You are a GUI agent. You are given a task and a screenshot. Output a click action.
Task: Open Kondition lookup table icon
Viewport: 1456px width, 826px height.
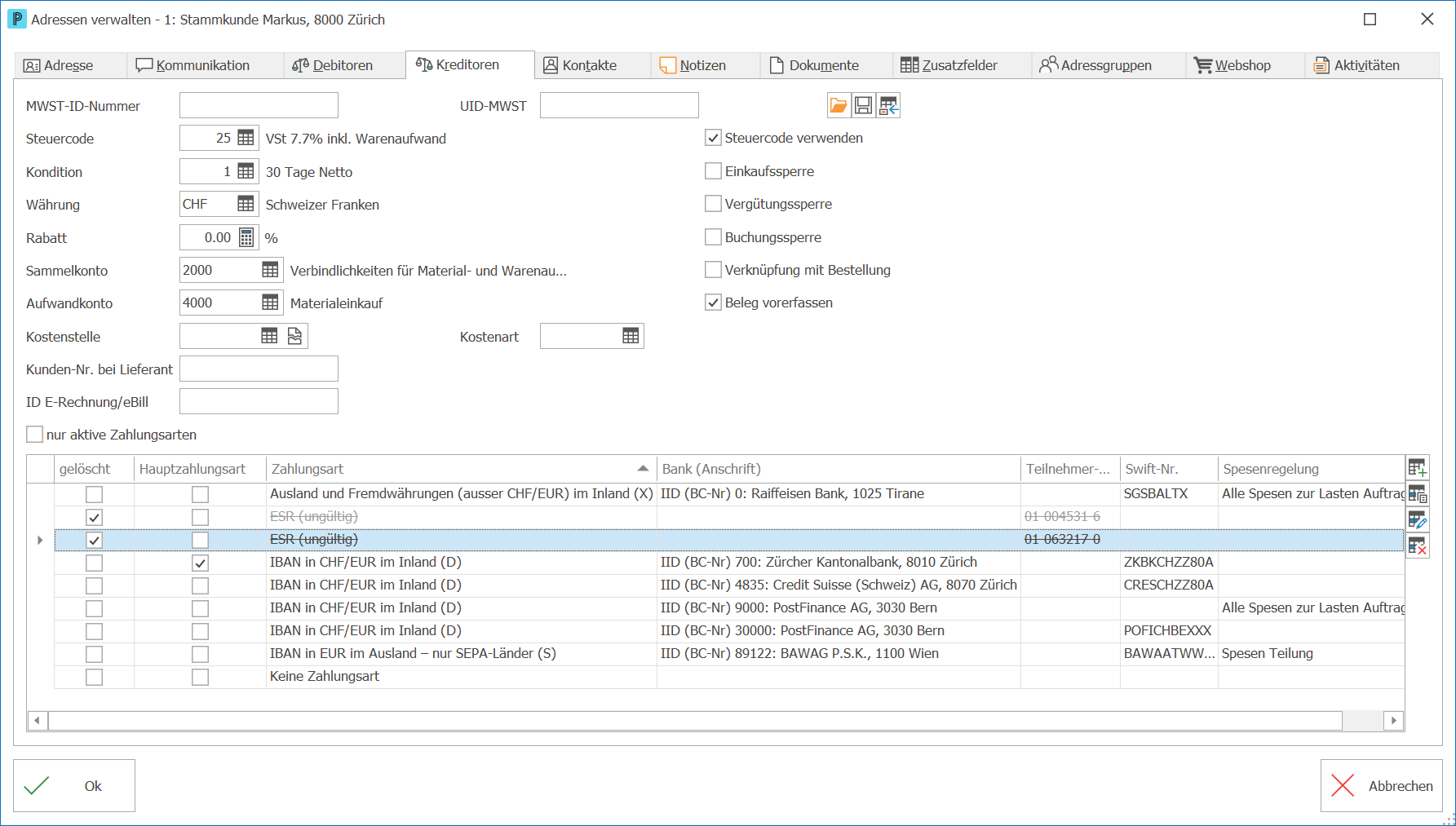click(x=246, y=171)
